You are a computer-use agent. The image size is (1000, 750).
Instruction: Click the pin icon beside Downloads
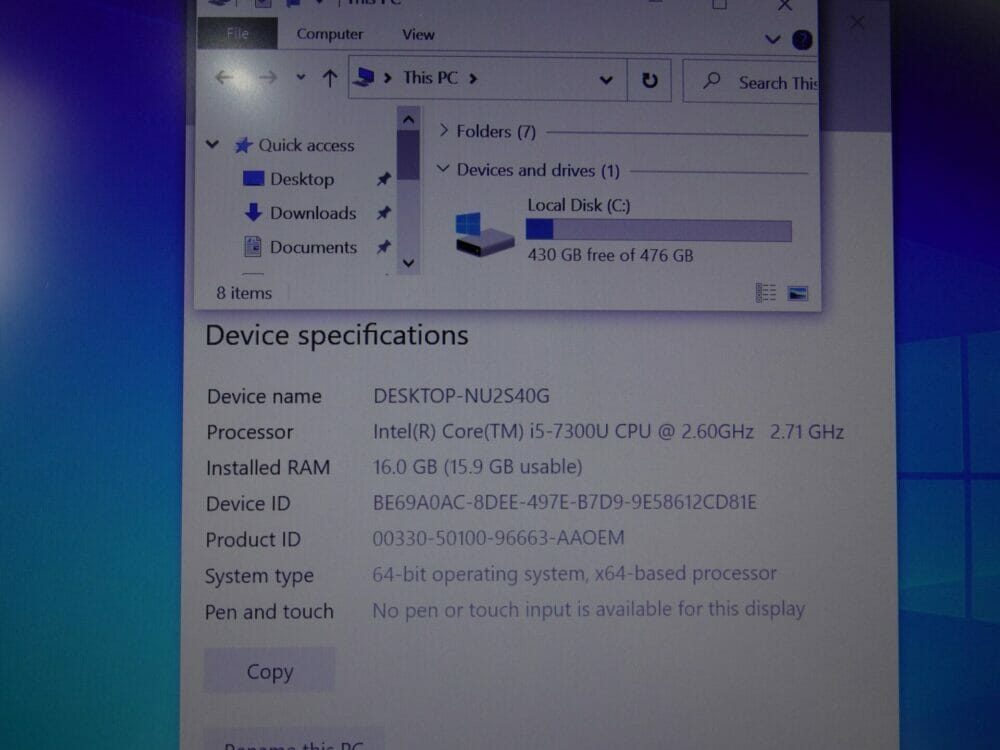[x=383, y=213]
